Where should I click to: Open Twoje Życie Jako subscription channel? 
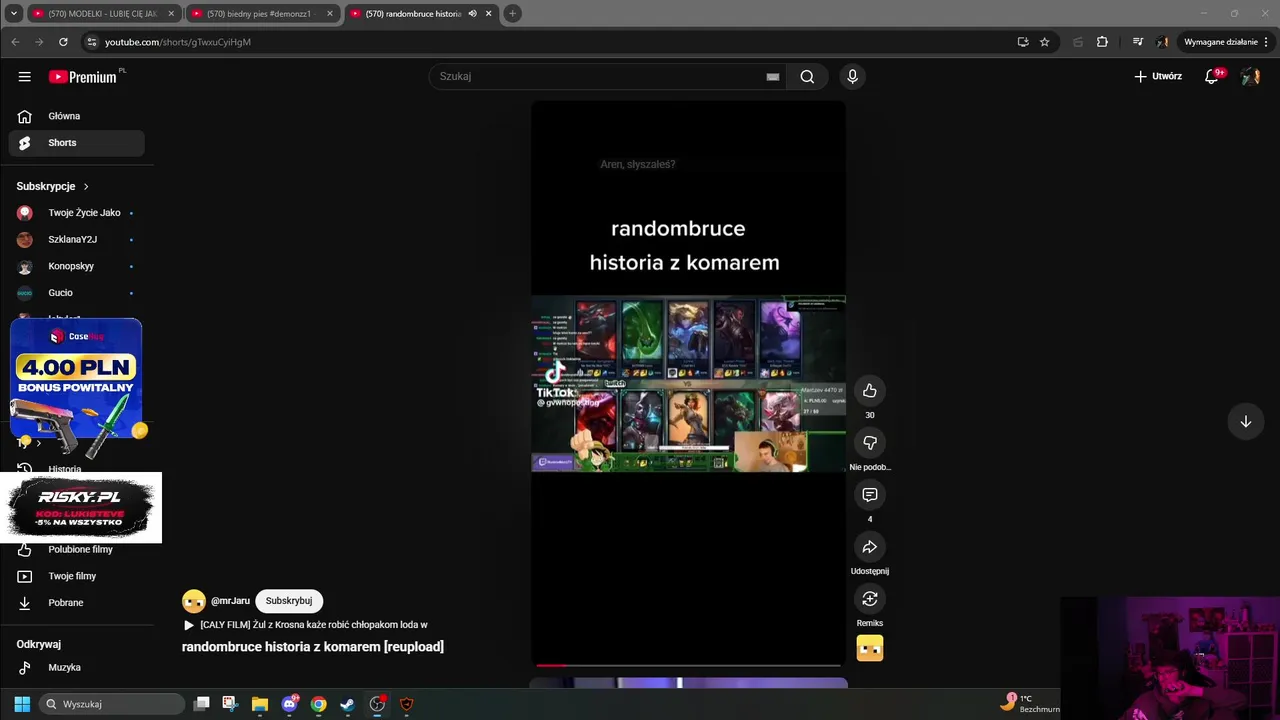(77, 213)
